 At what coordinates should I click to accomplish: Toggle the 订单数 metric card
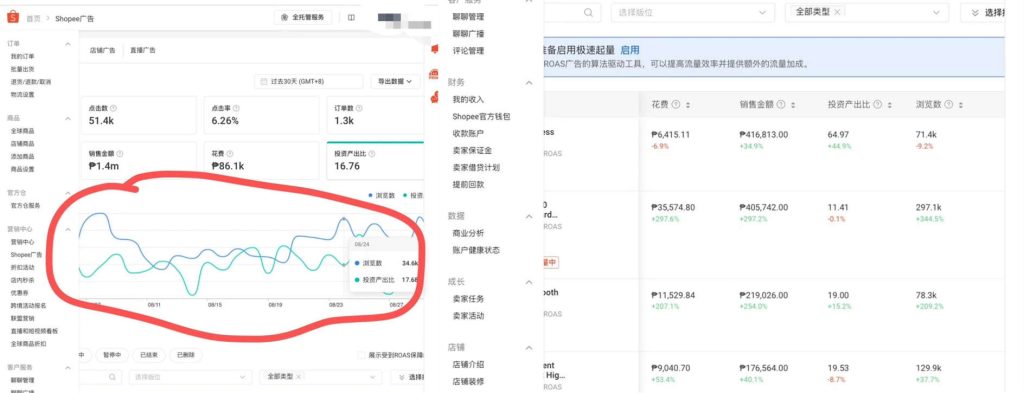pyautogui.click(x=376, y=116)
